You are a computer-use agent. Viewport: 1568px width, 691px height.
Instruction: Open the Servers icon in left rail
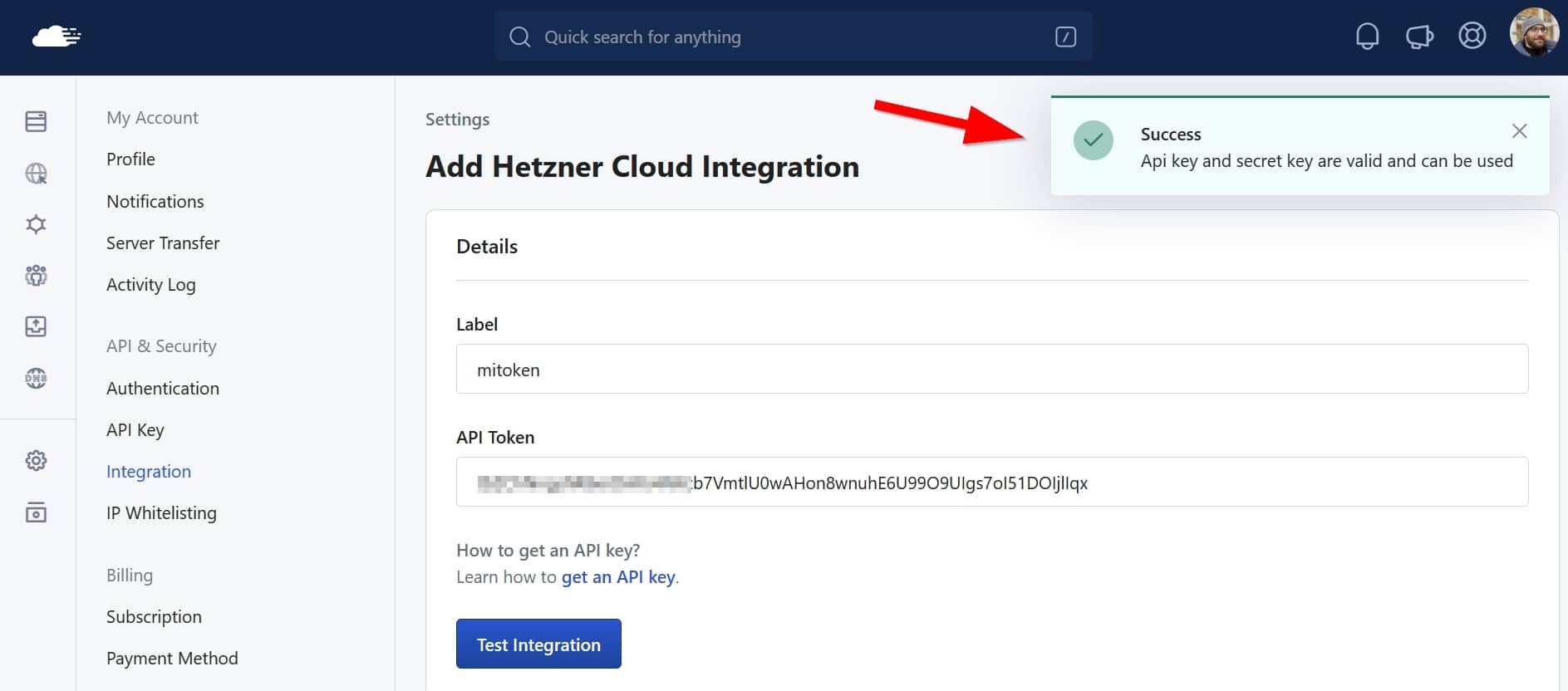pos(36,121)
